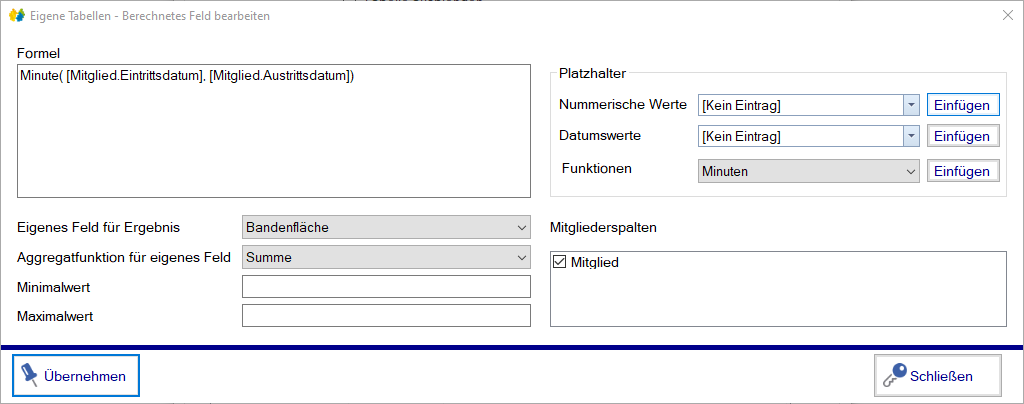Focus the Minimalwert input field
The width and height of the screenshot is (1024, 404).
(x=386, y=287)
